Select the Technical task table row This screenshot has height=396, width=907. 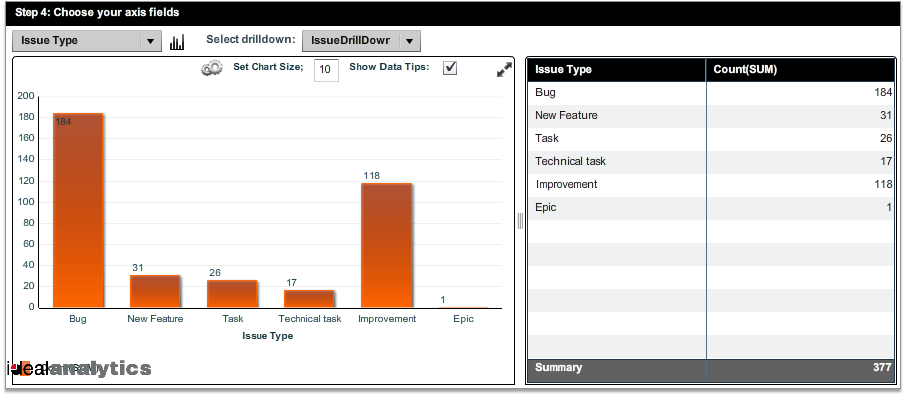(711, 162)
